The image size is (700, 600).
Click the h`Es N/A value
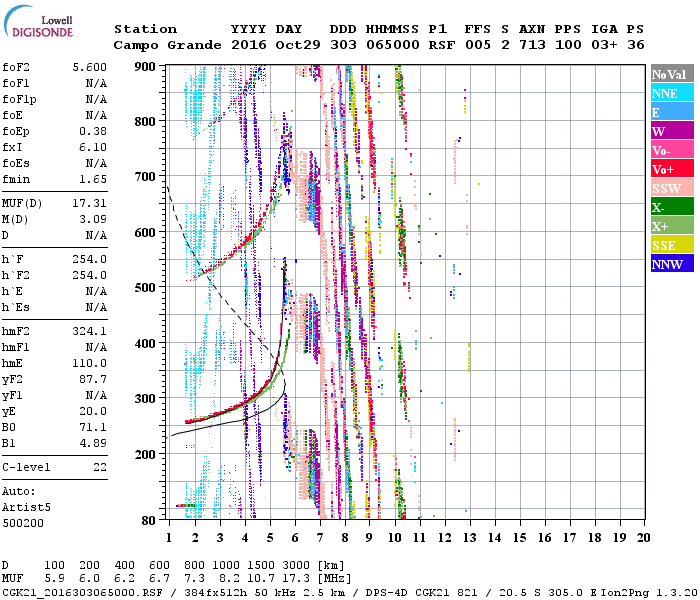tap(96, 308)
